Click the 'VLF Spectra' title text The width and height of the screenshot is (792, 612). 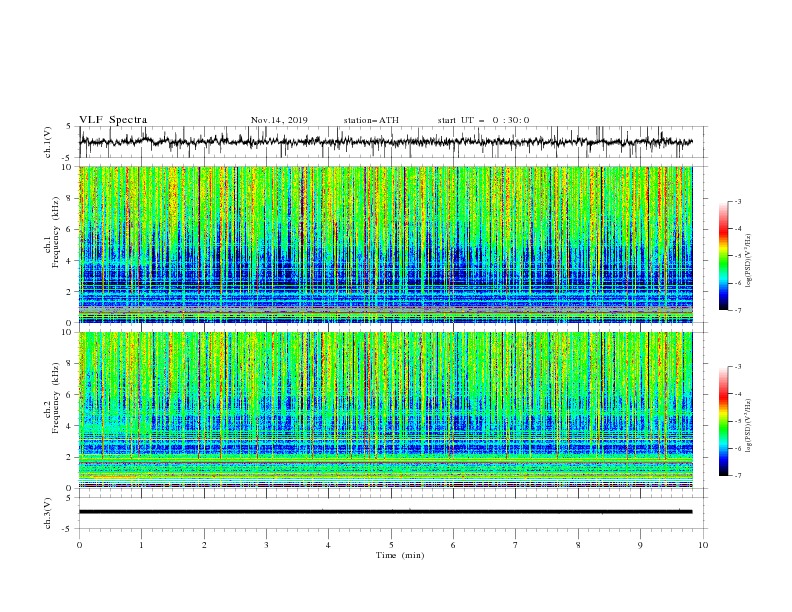tap(113, 120)
